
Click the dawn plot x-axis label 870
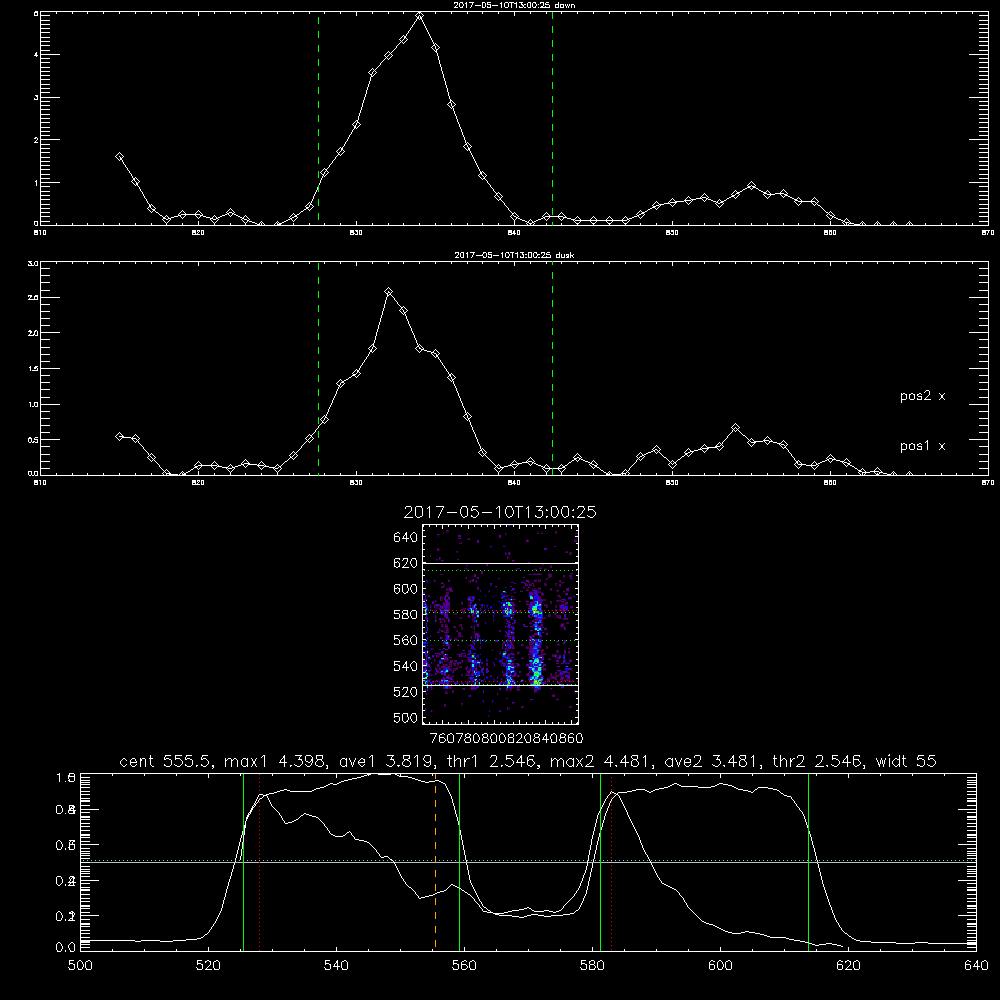[x=988, y=233]
